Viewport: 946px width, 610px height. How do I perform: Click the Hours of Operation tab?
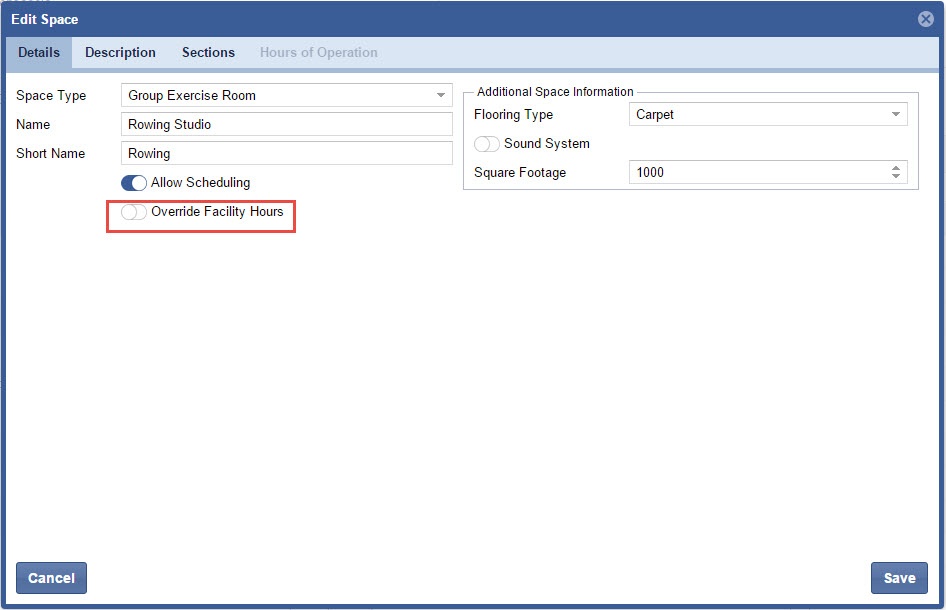318,53
